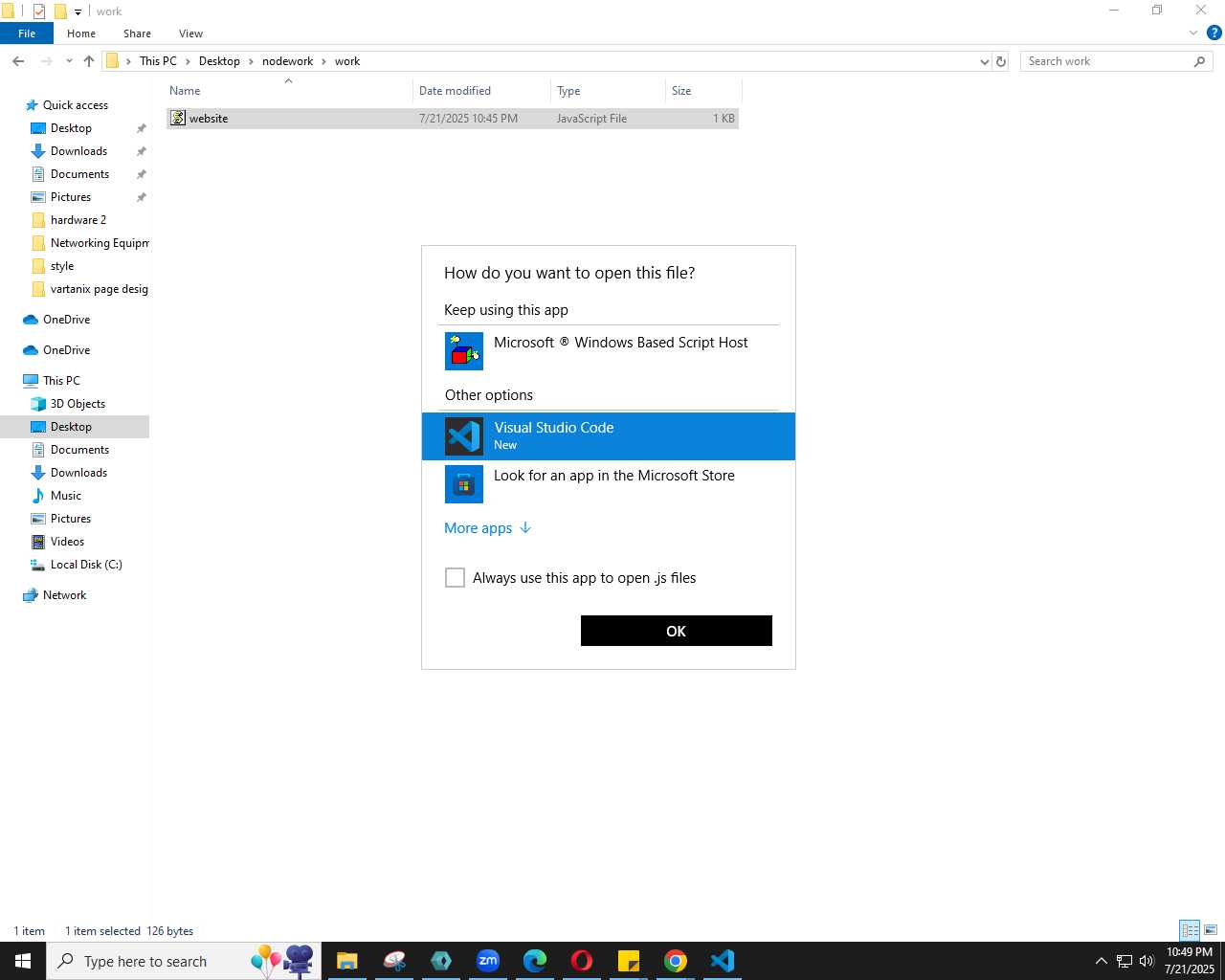Select pinned Desktop under Quick access
The image size is (1225, 980).
(x=71, y=128)
